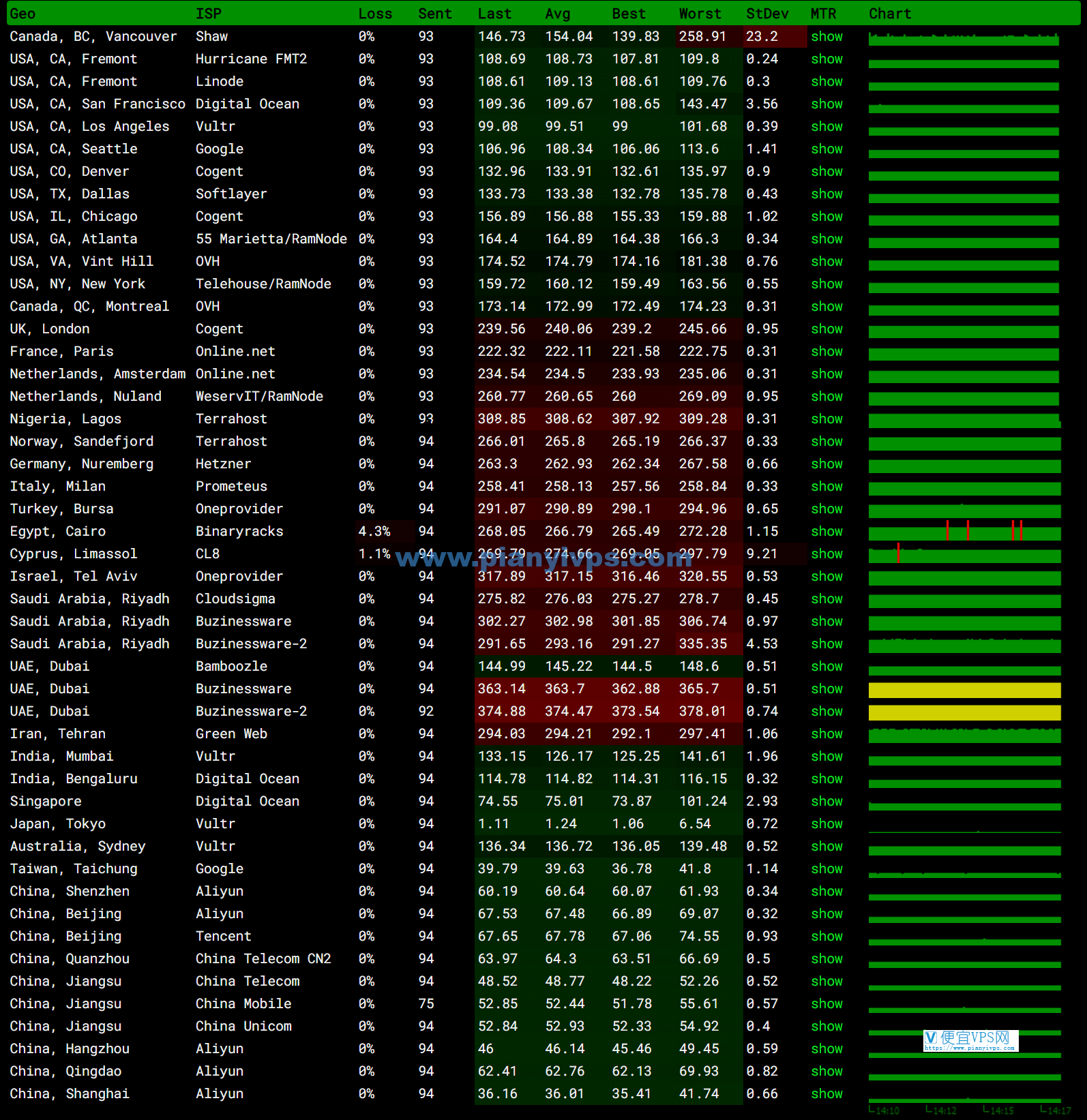Click the 258.91 worst value for Vancouver
Image resolution: width=1087 pixels, height=1120 pixels.
tap(702, 37)
